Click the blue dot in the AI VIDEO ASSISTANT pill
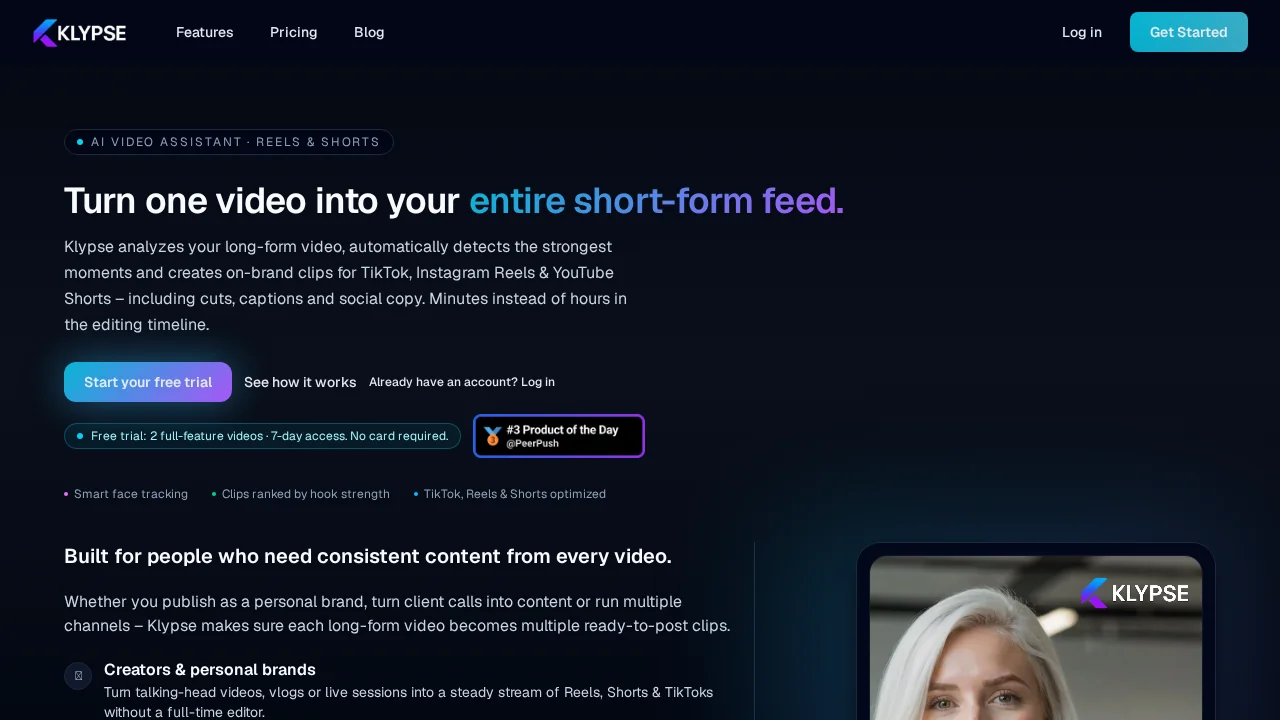The width and height of the screenshot is (1280, 720). point(80,141)
